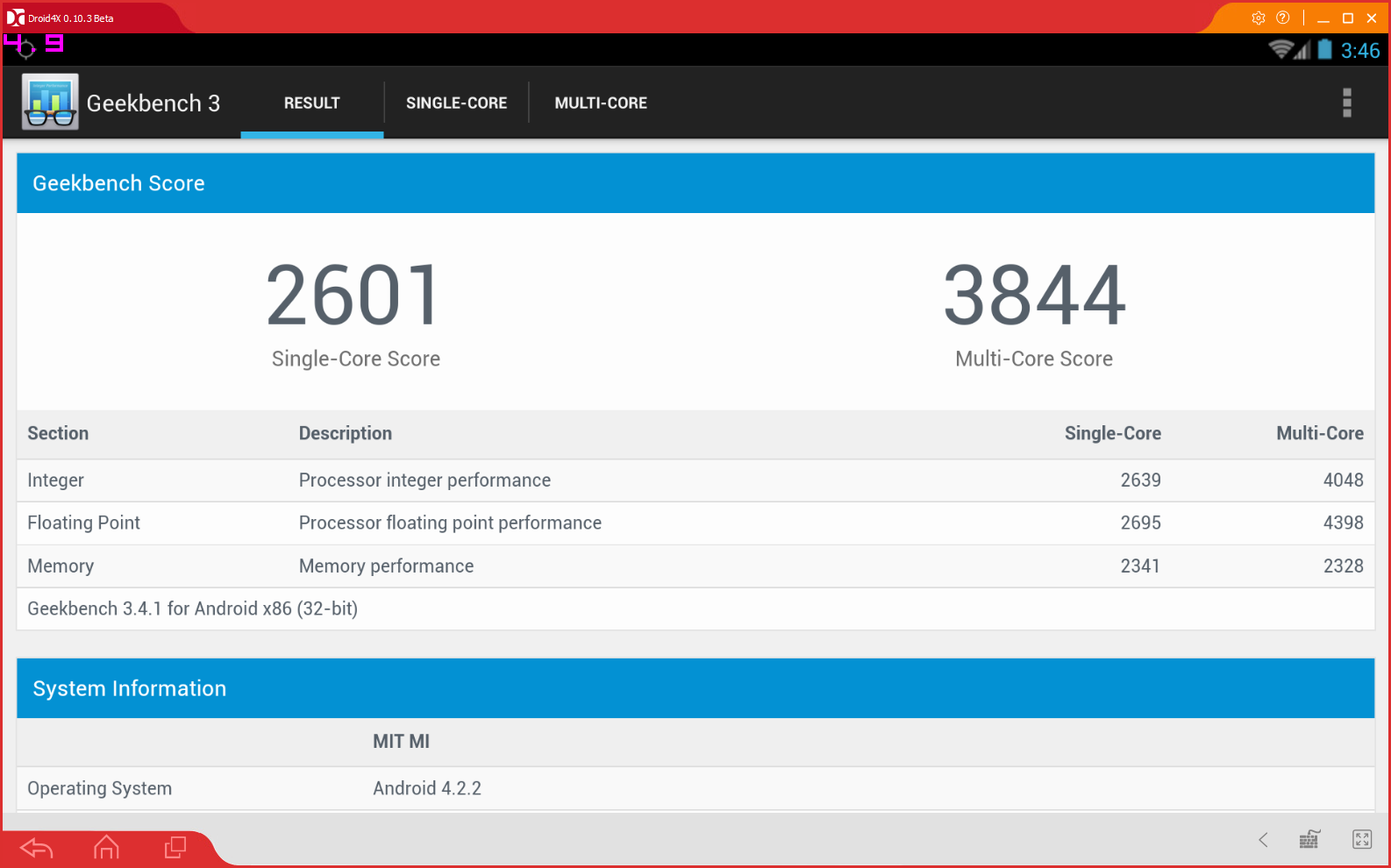Click the Android 4.2.2 value

pos(426,788)
